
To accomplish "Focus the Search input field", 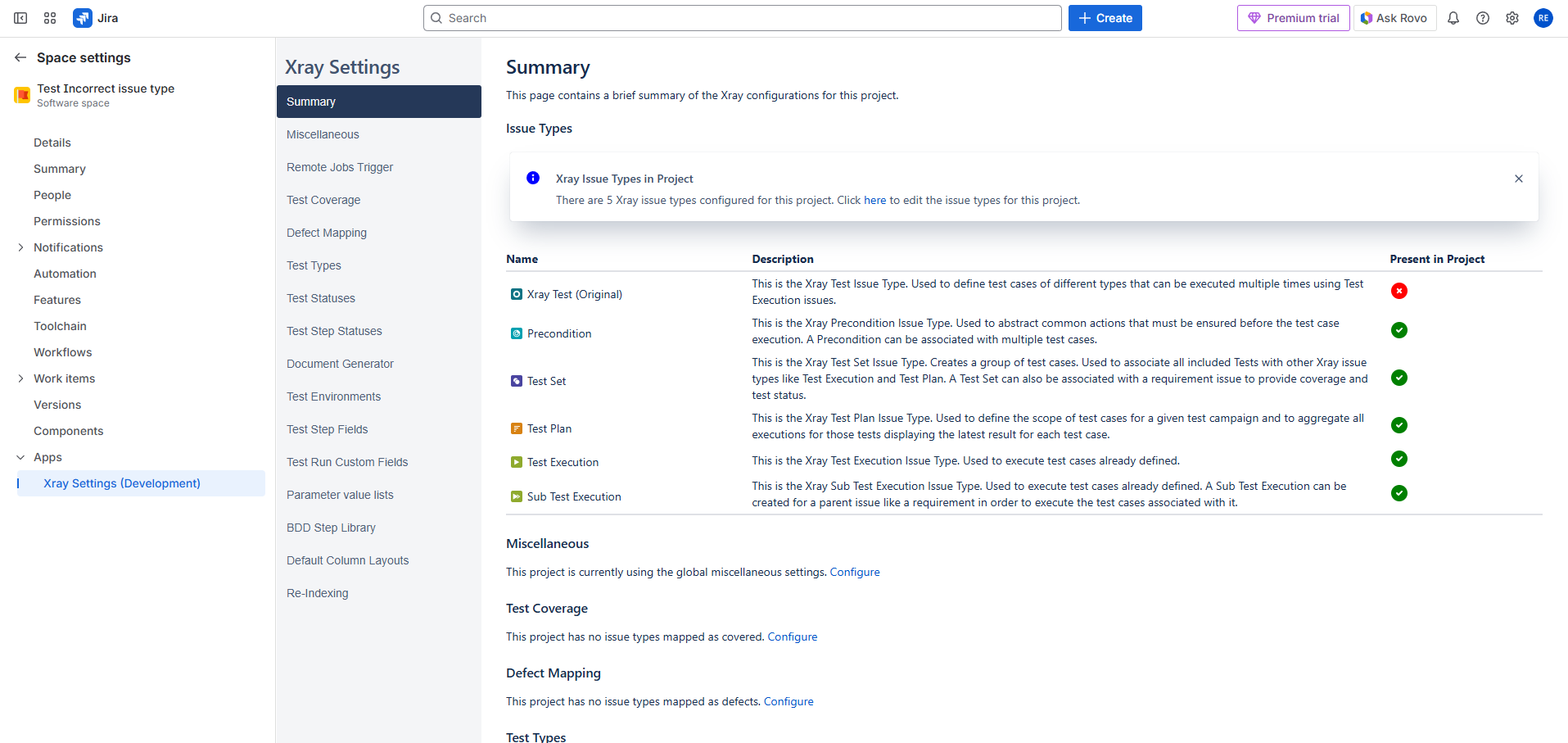I will tap(742, 18).
